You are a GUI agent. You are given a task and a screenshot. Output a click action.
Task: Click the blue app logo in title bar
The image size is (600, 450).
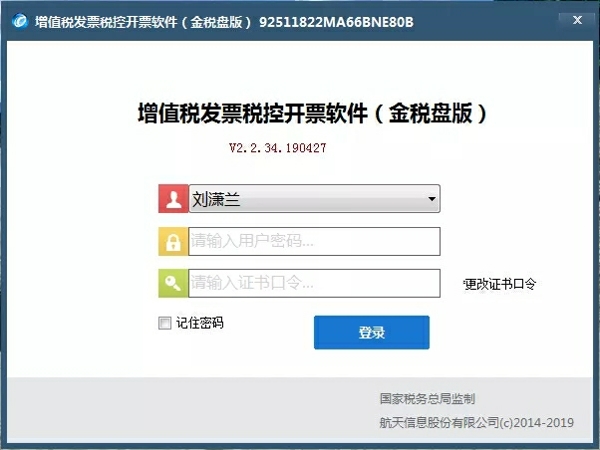point(20,21)
